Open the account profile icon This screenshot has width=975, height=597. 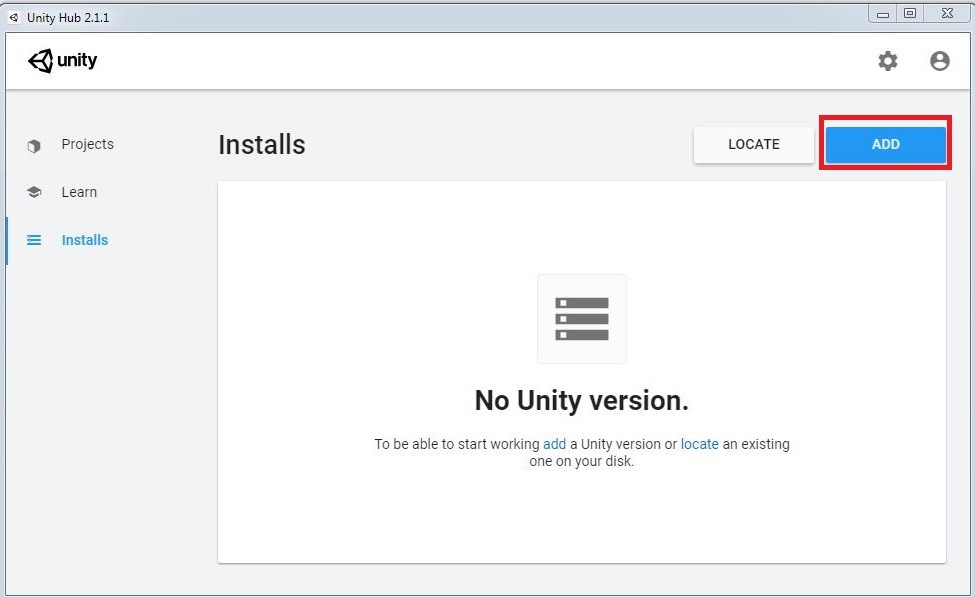pyautogui.click(x=938, y=61)
